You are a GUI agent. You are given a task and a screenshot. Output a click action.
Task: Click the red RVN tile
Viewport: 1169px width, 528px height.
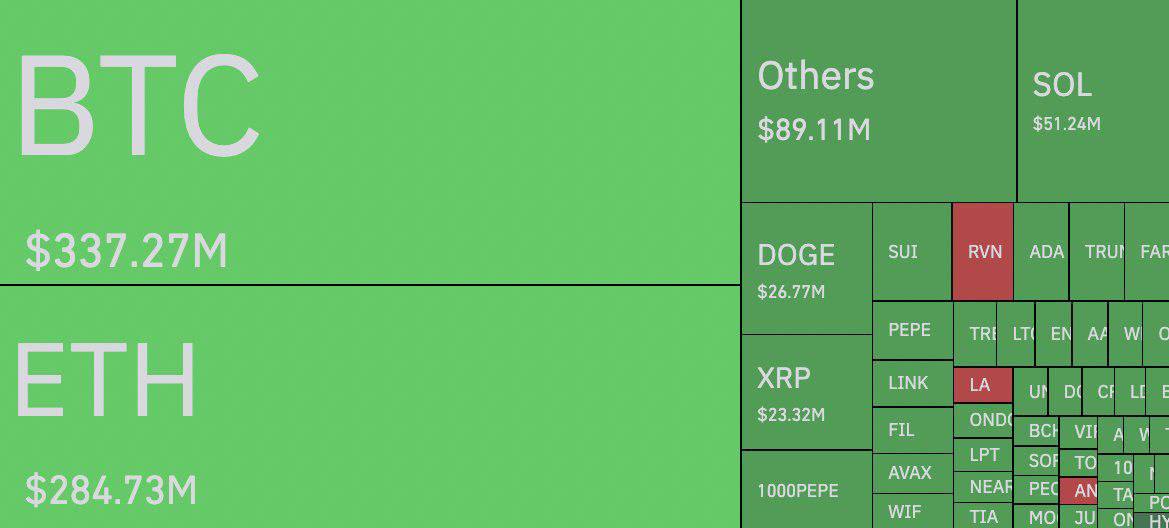[983, 251]
